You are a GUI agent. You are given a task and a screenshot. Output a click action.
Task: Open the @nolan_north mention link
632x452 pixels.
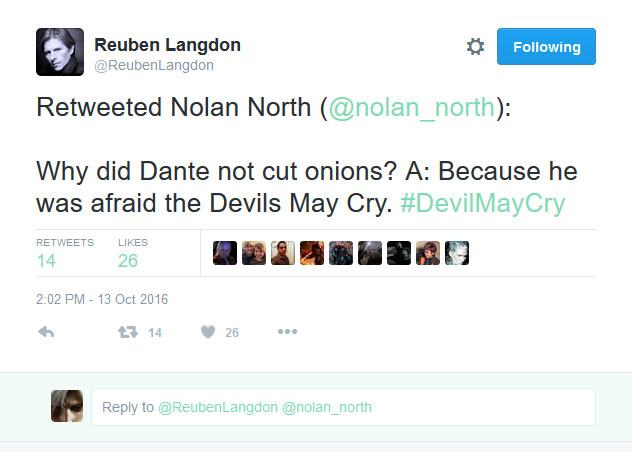(x=409, y=107)
